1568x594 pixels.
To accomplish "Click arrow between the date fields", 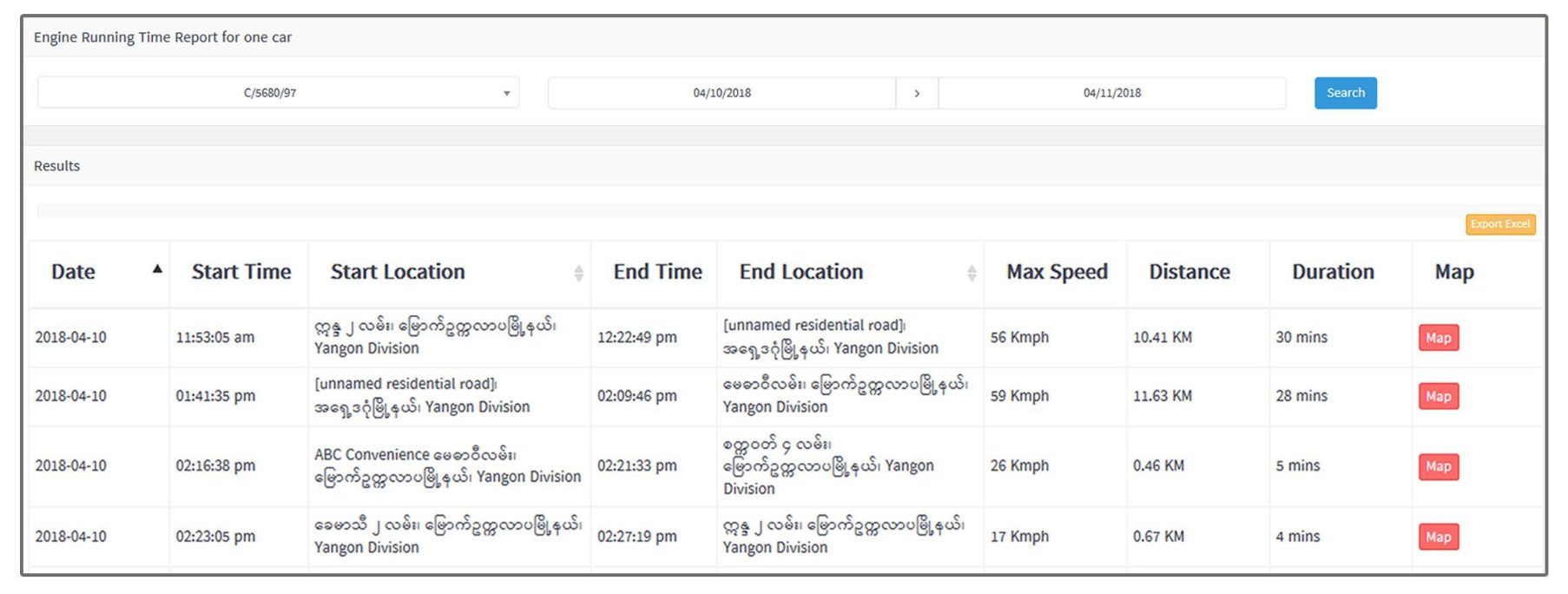I will 917,93.
